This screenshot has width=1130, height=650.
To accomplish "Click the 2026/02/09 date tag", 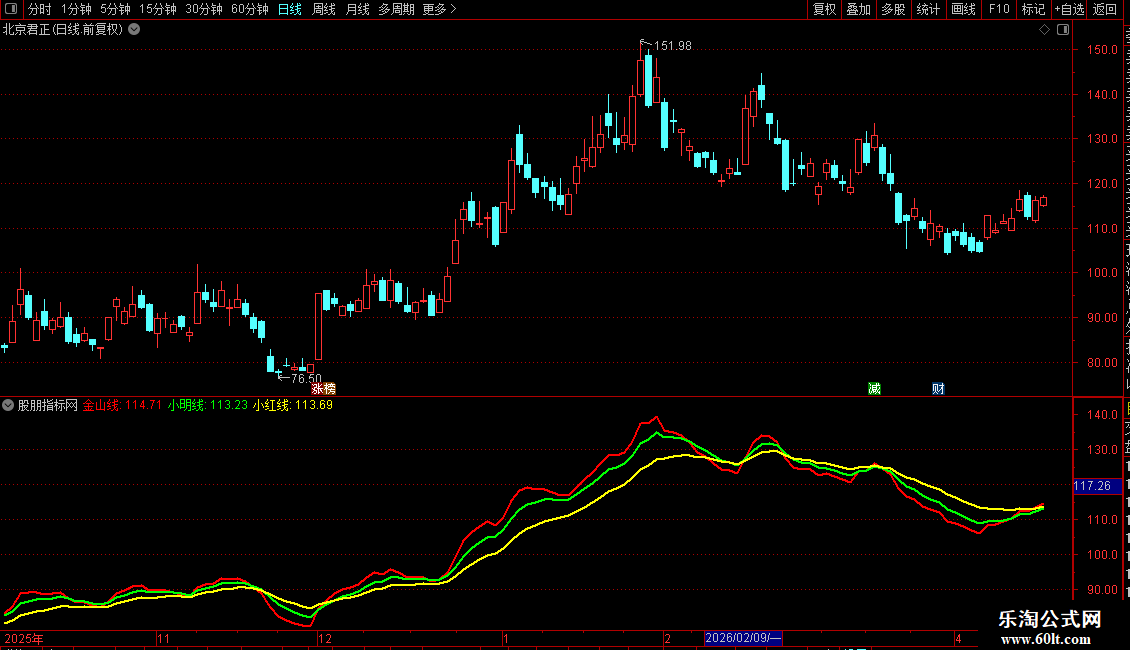I will (743, 638).
